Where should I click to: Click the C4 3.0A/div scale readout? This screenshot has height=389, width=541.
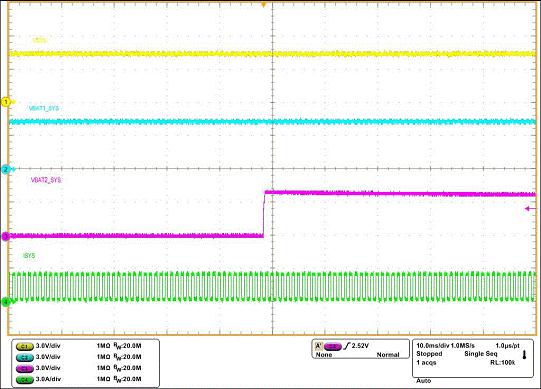[x=48, y=379]
